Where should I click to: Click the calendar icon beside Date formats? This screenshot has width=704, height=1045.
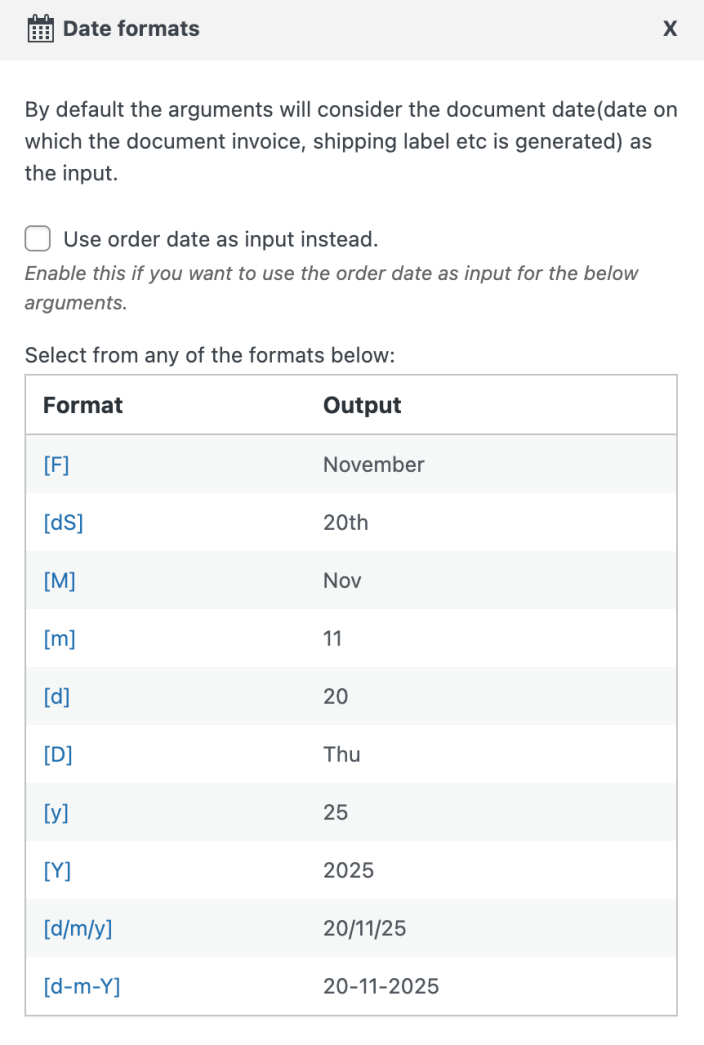pyautogui.click(x=40, y=29)
